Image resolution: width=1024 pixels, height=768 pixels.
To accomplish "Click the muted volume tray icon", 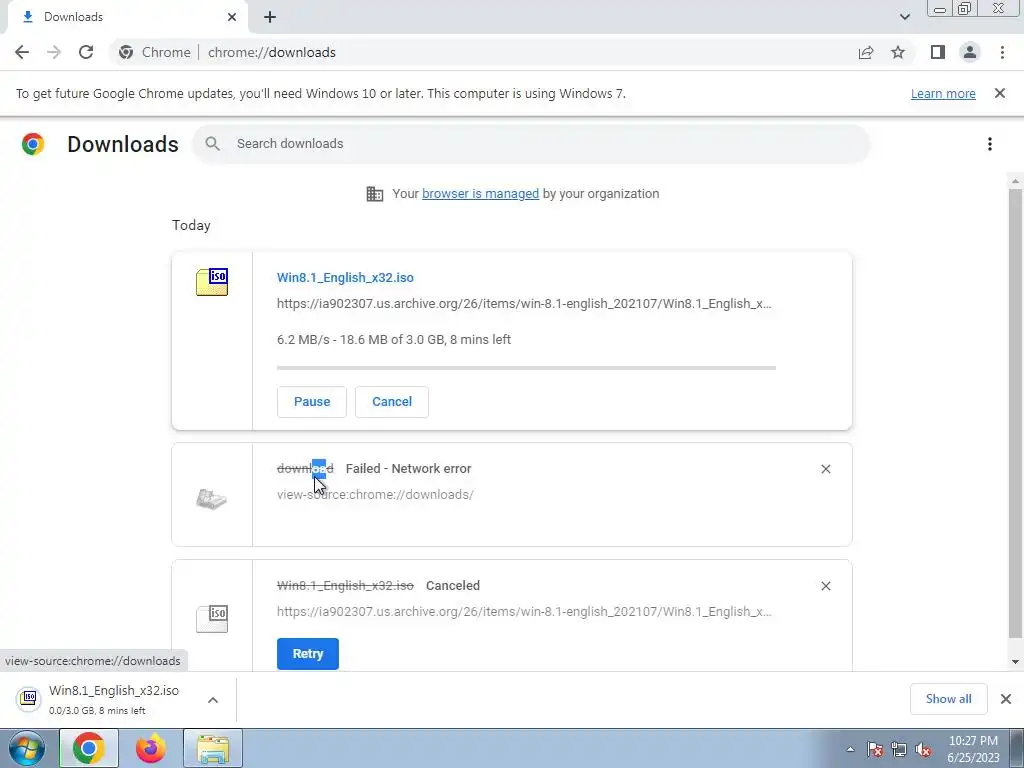I will 923,749.
